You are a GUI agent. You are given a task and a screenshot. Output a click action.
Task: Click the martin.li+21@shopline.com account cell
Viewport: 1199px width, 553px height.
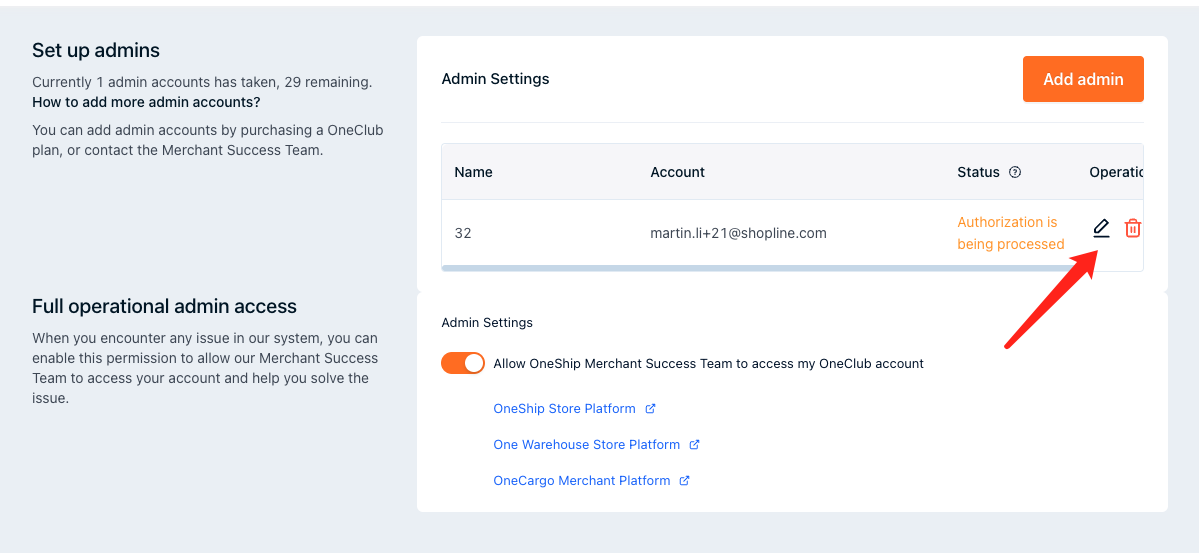738,233
